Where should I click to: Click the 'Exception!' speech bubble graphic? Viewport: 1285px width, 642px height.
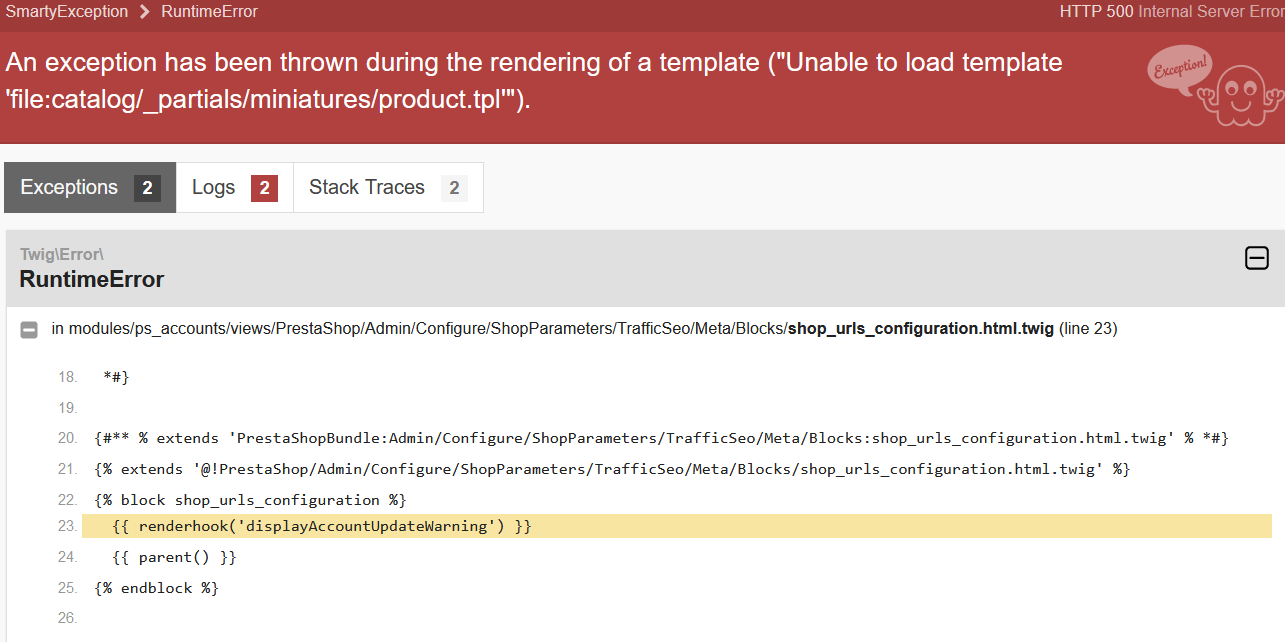(x=1181, y=71)
